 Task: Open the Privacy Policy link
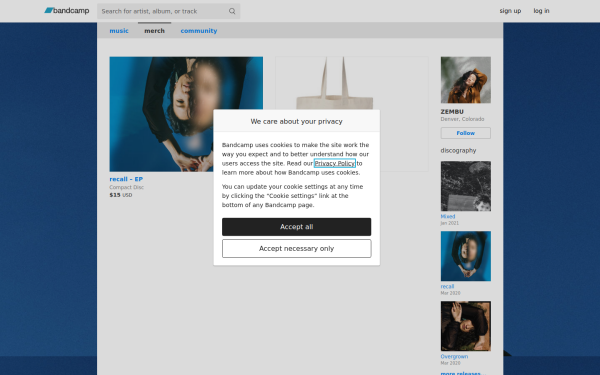335,163
